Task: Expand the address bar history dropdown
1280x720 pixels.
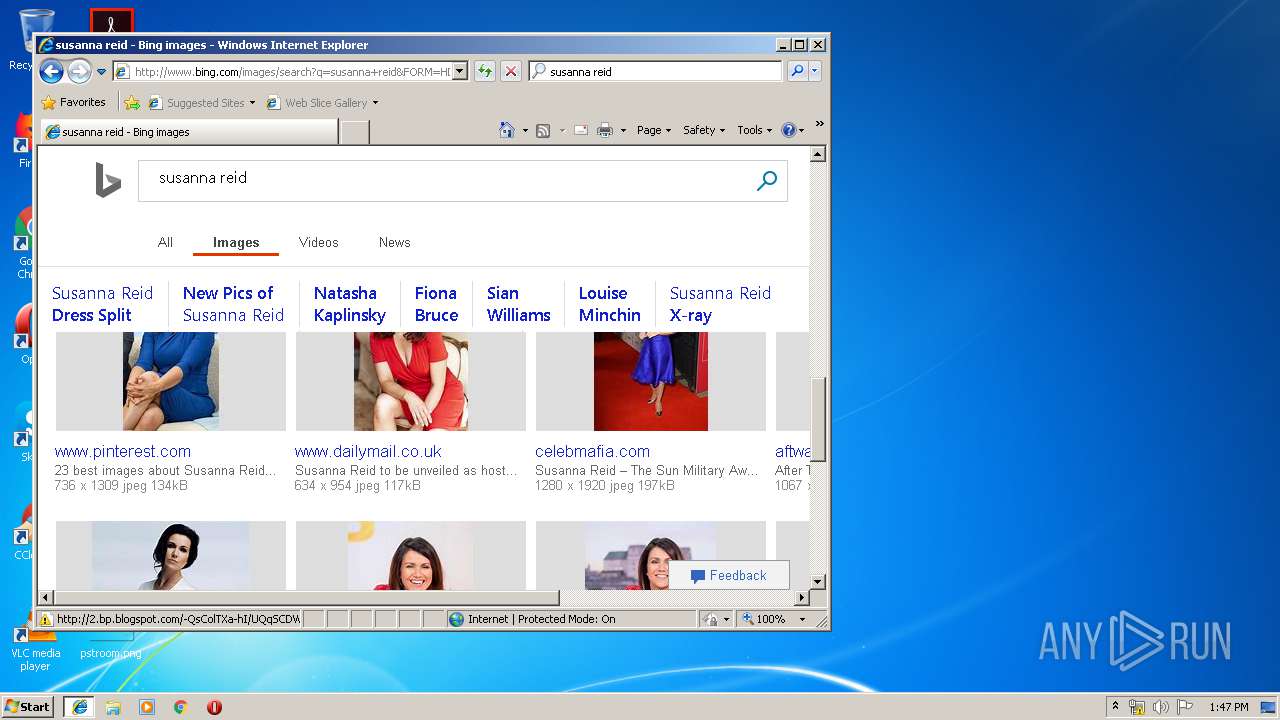Action: [x=460, y=71]
